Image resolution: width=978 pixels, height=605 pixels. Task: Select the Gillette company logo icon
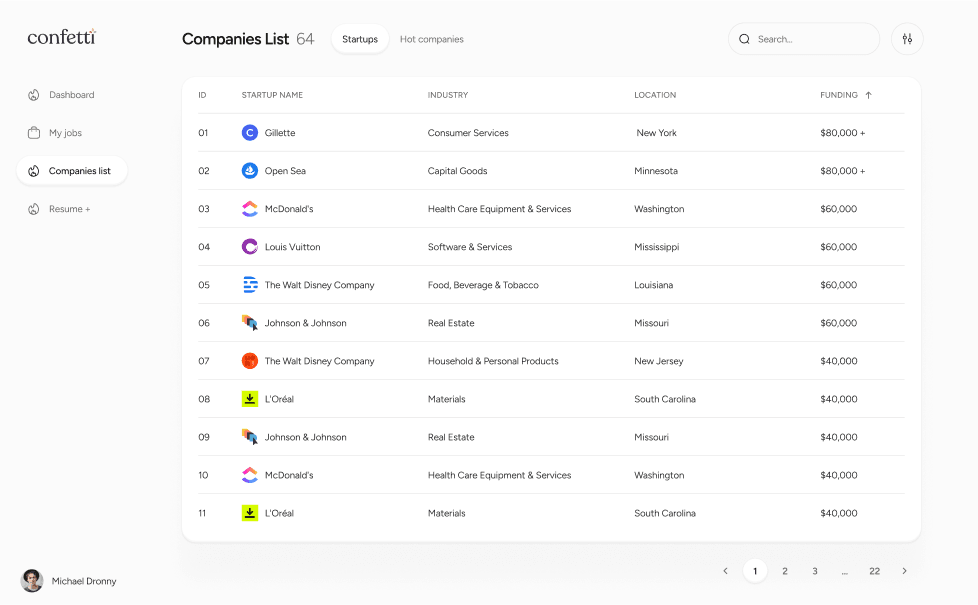(x=249, y=132)
